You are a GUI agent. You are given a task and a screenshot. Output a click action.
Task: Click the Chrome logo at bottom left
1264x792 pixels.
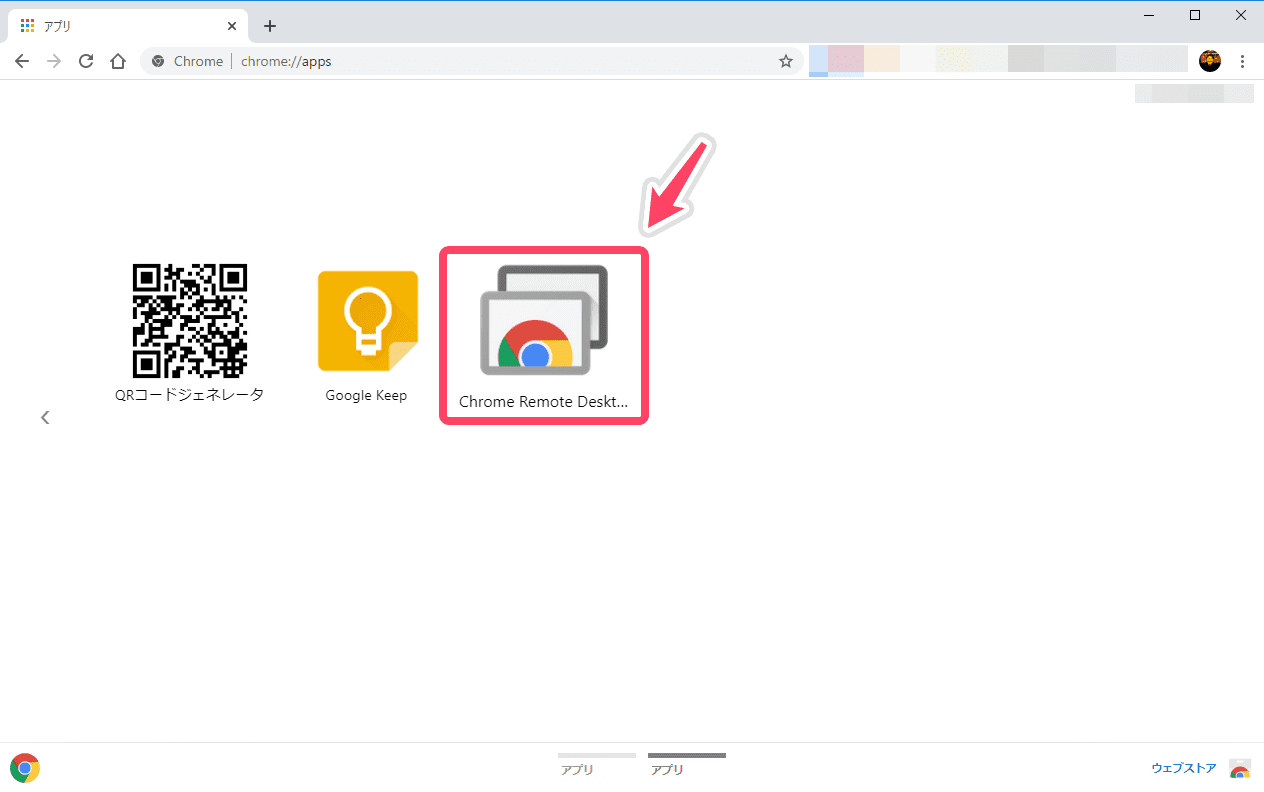(25, 768)
